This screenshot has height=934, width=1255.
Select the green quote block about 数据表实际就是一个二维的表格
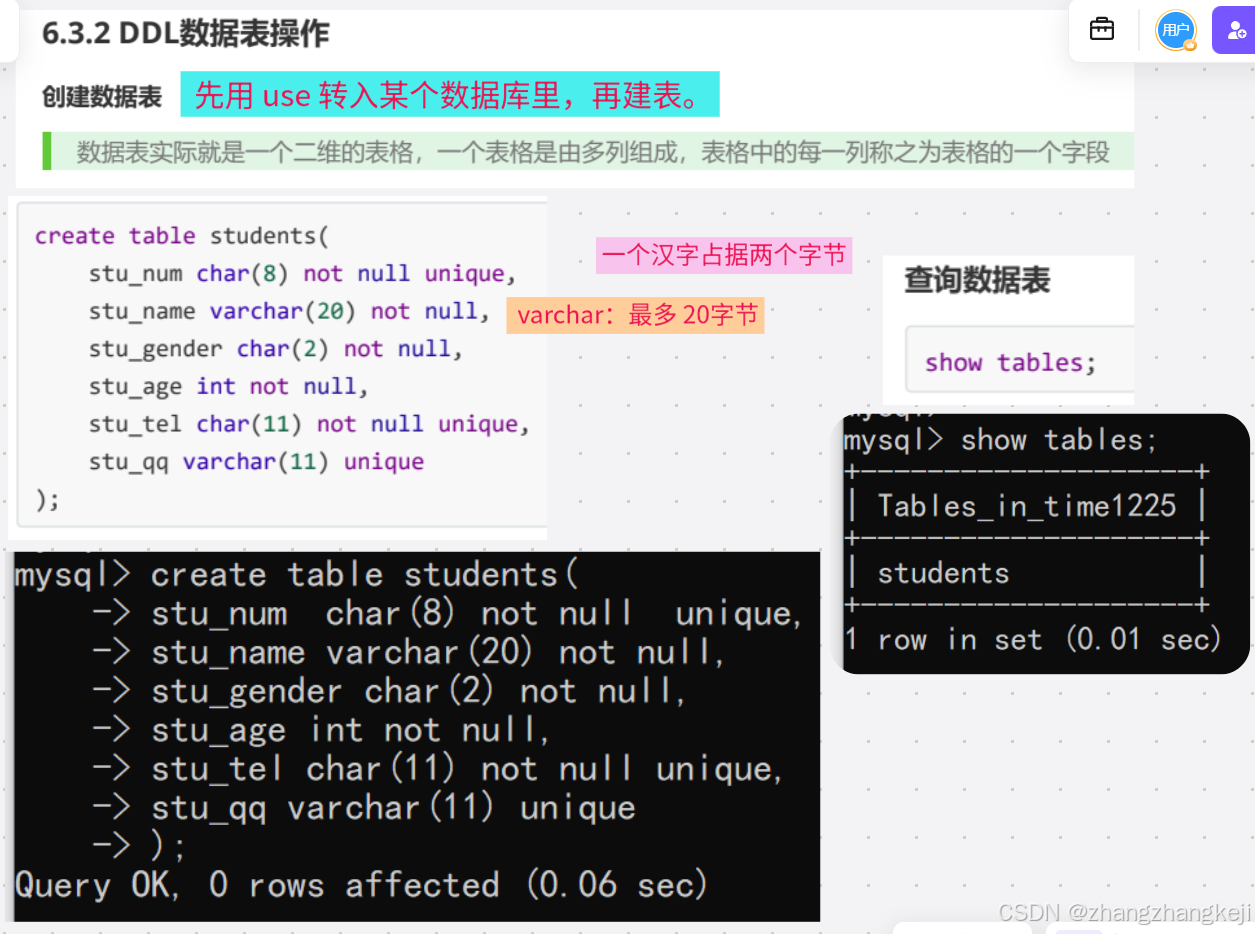pyautogui.click(x=588, y=152)
